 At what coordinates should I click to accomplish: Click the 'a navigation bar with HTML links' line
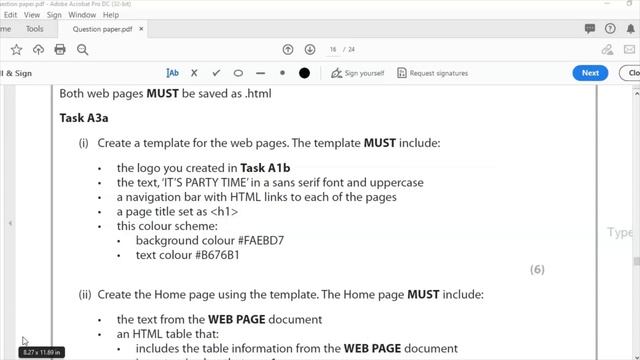click(257, 197)
